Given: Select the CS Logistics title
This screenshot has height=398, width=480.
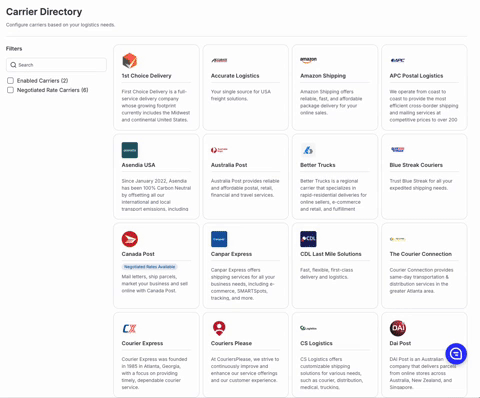Looking at the screenshot, I should [316, 343].
